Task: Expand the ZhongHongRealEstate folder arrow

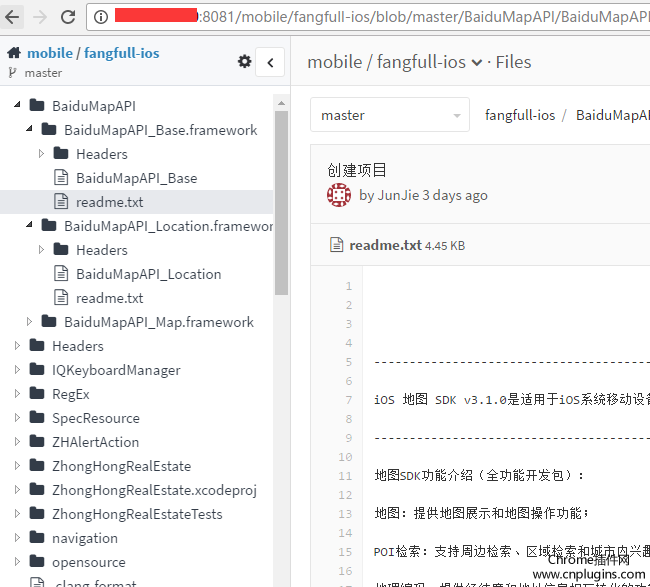Action: click(x=17, y=466)
